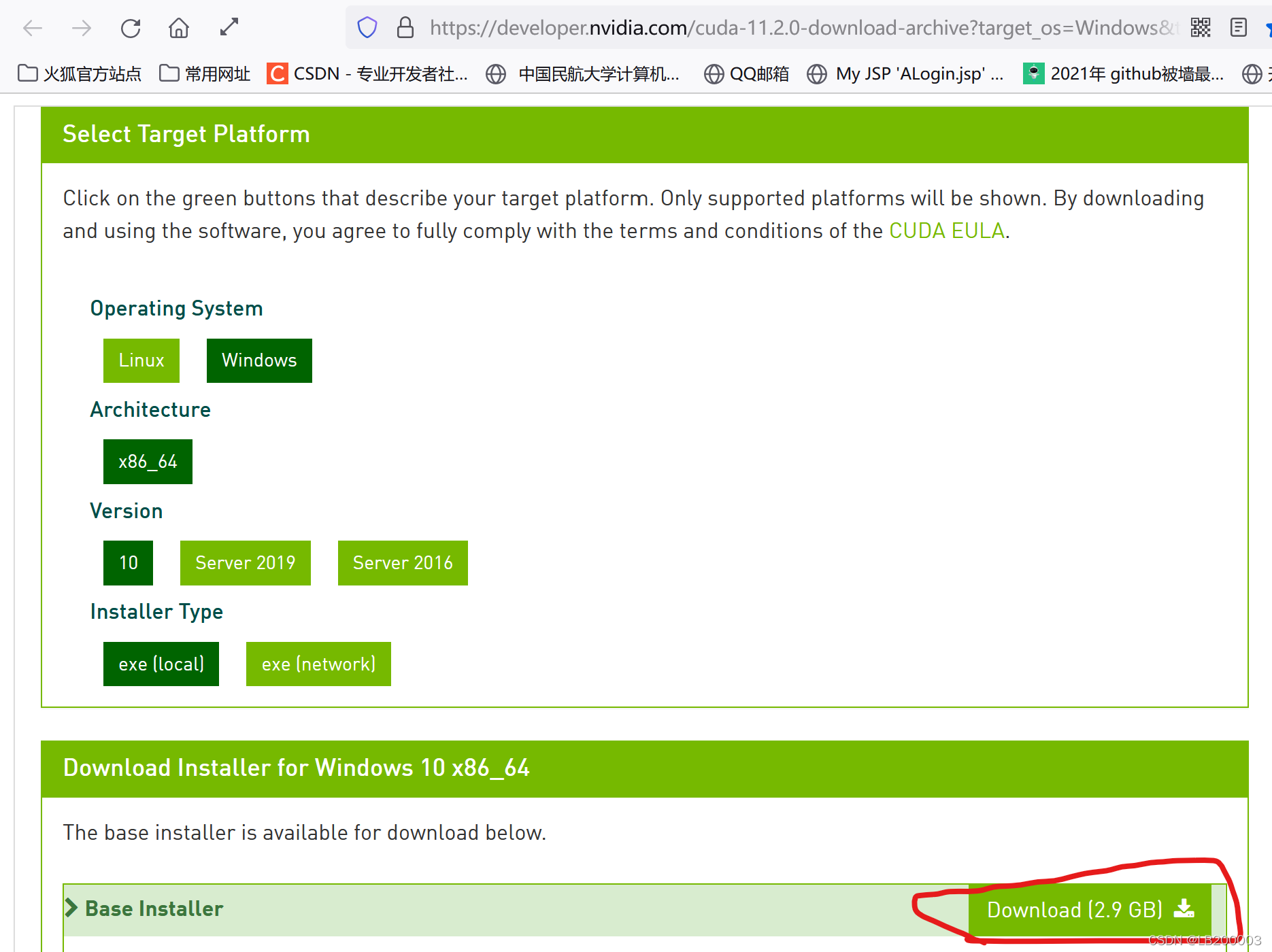The height and width of the screenshot is (952, 1272).
Task: Expand the Base Installer section
Action: (144, 908)
